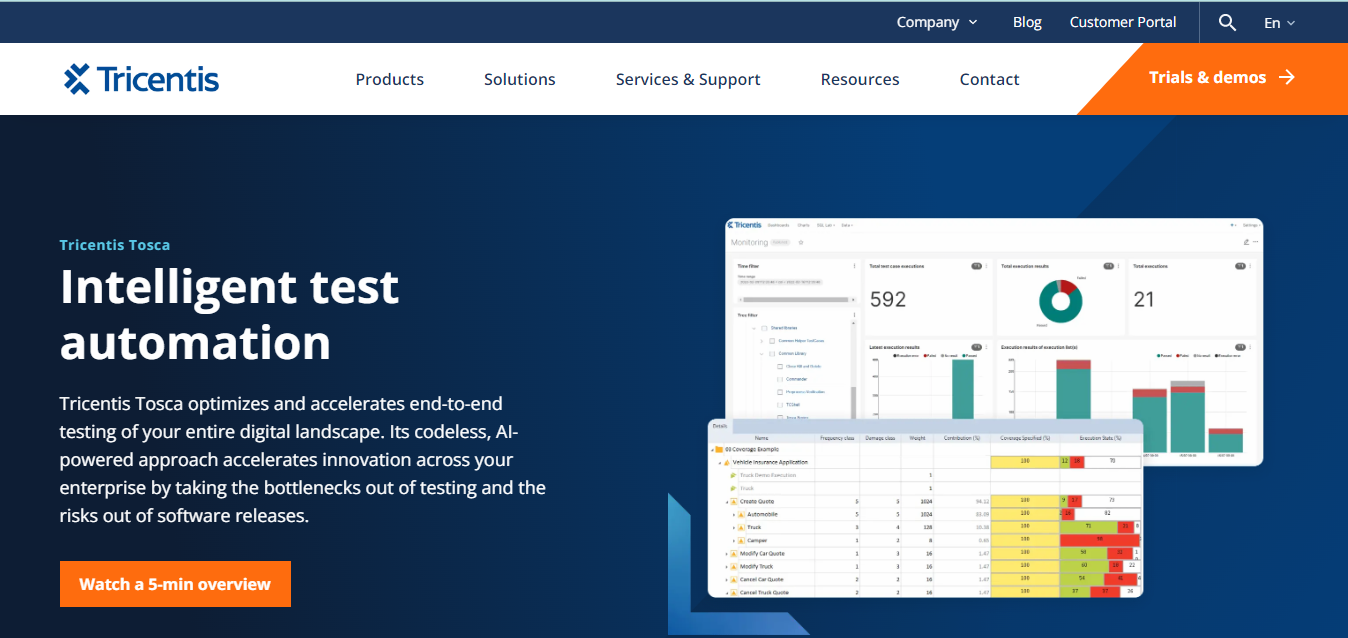Expand the Company dropdown
1348x638 pixels.
click(x=937, y=22)
